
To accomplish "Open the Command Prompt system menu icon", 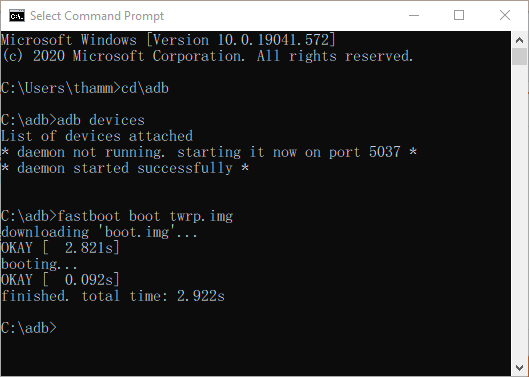I will tap(17, 16).
